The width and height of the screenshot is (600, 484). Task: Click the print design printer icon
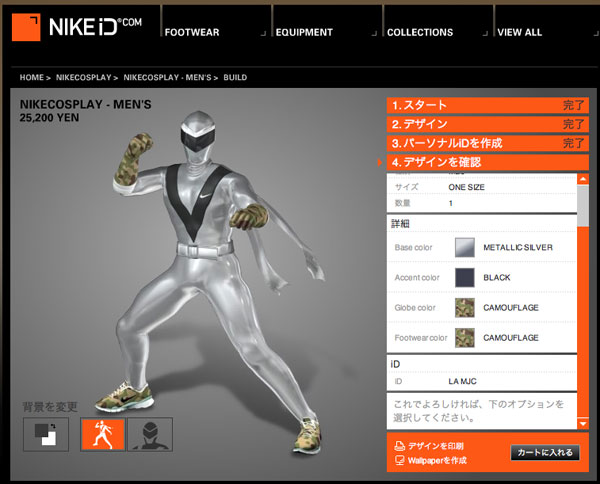(399, 446)
